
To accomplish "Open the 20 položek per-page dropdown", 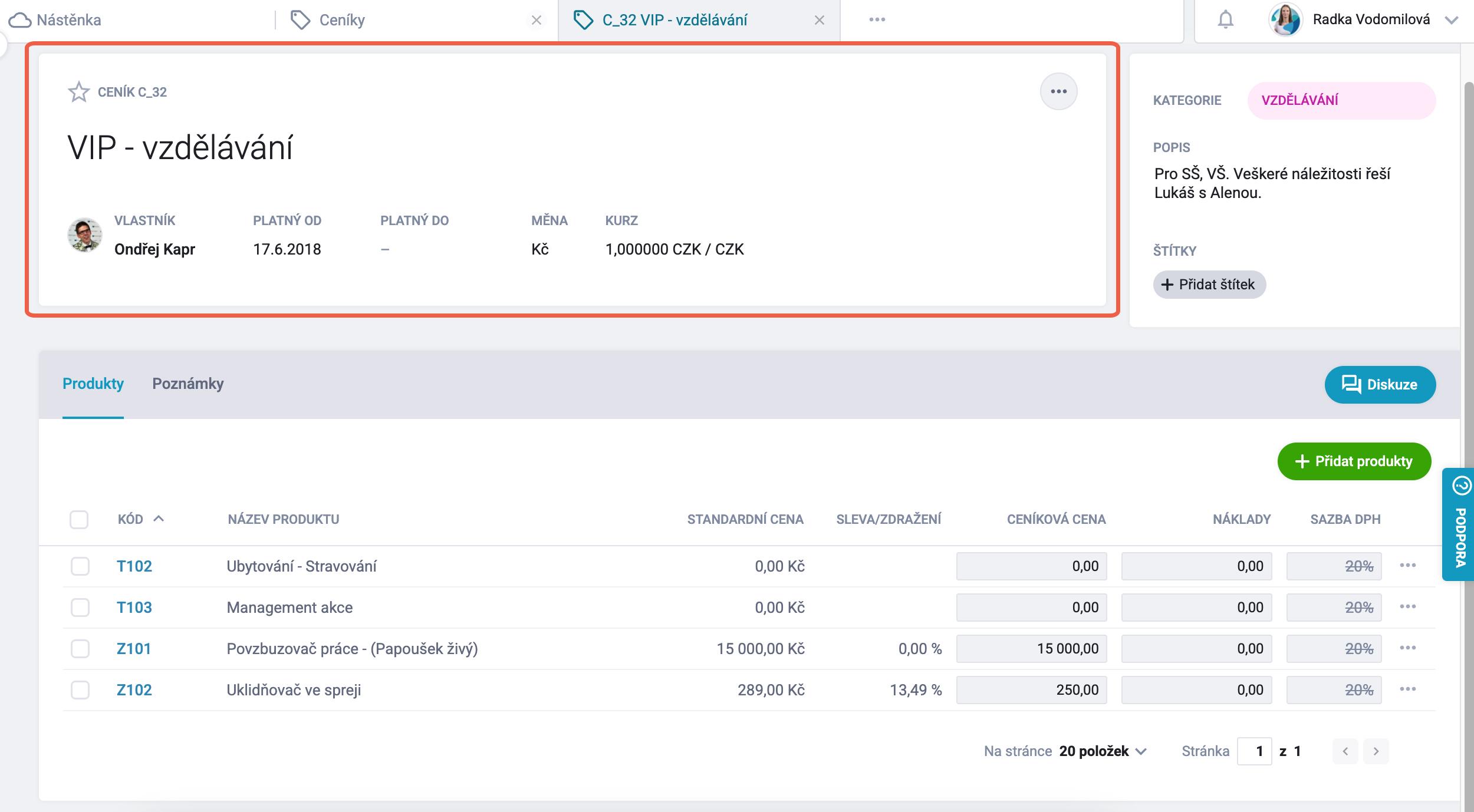I will [1103, 751].
